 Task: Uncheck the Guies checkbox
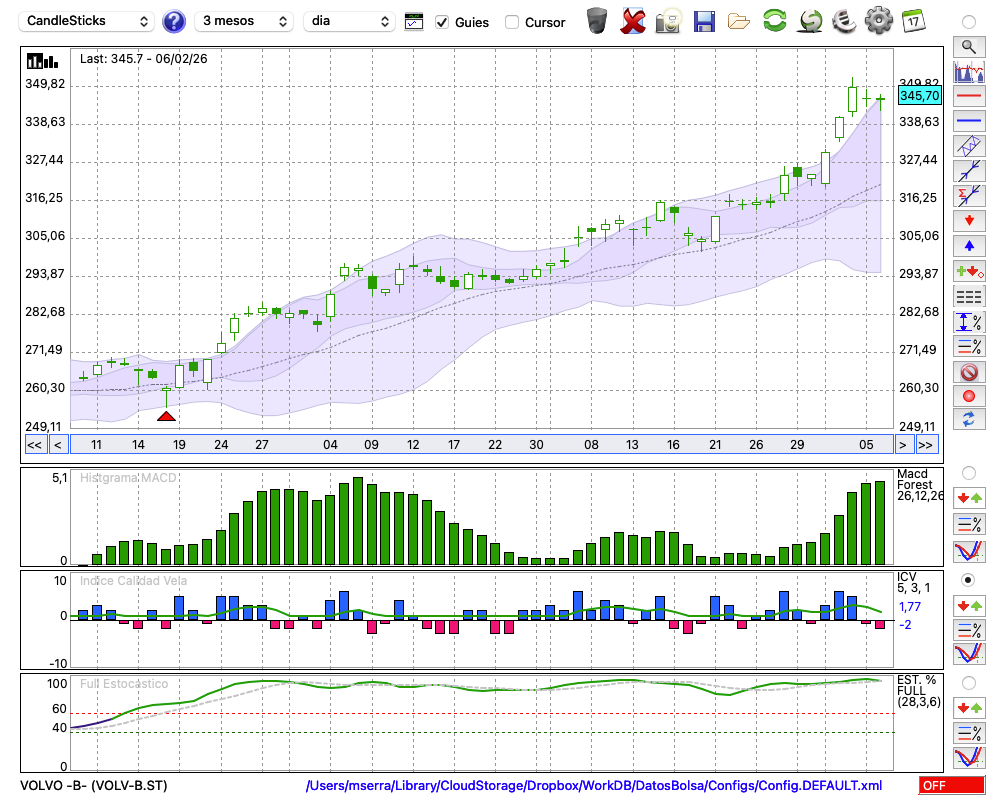442,22
